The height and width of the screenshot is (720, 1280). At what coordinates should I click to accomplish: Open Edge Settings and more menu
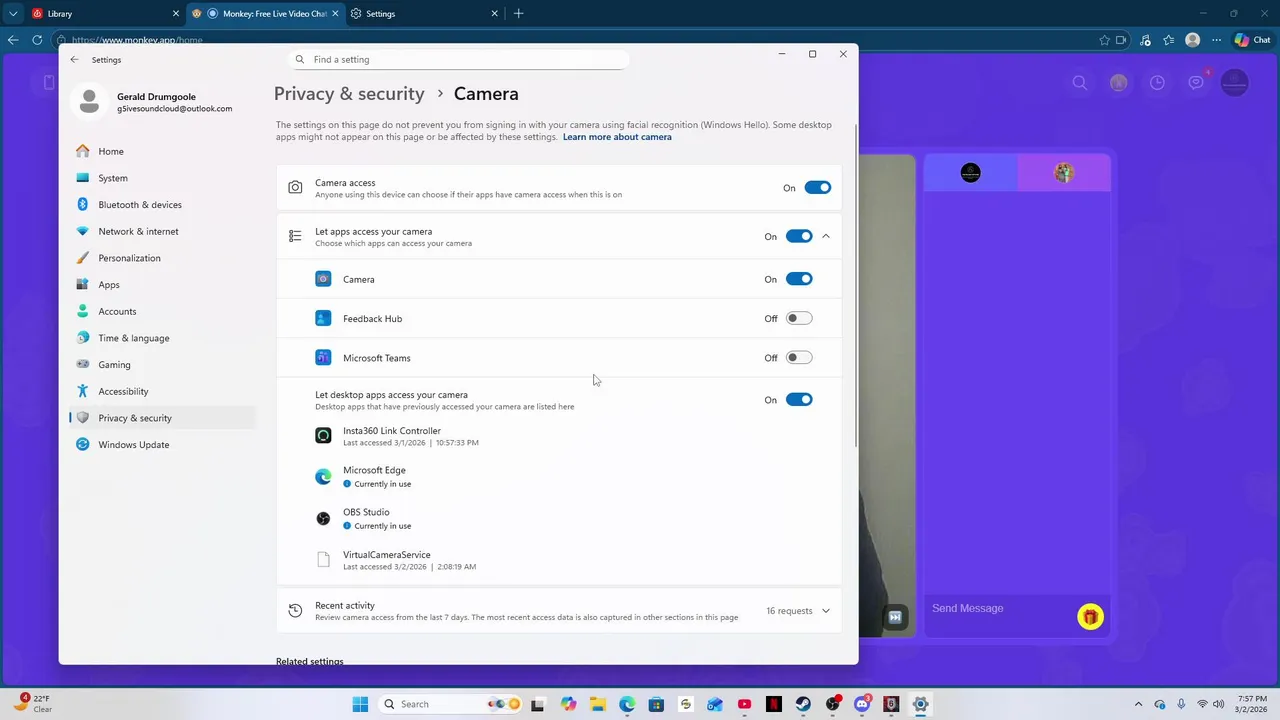coord(1216,40)
